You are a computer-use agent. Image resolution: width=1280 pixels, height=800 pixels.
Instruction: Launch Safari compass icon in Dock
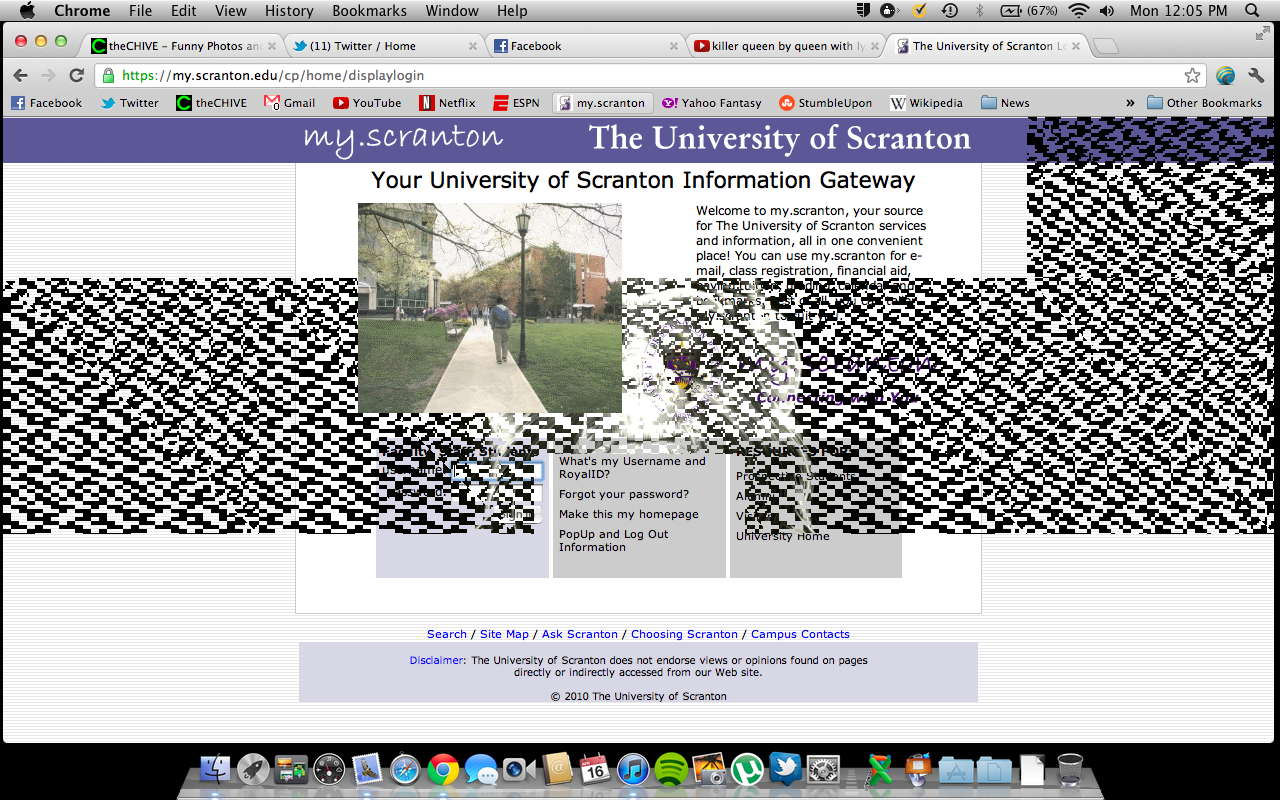(x=405, y=768)
